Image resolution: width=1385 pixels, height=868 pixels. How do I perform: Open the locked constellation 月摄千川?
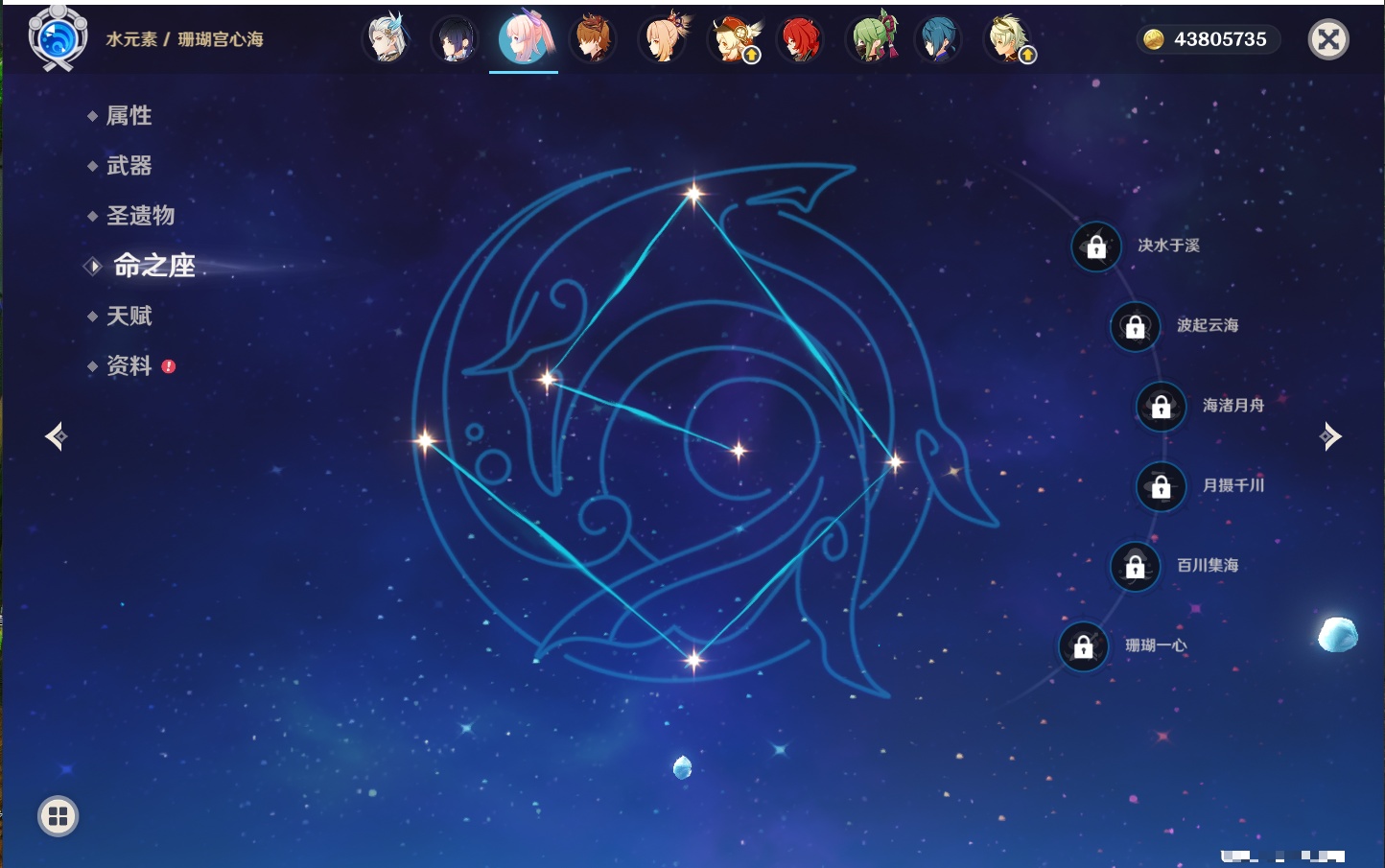(1162, 486)
